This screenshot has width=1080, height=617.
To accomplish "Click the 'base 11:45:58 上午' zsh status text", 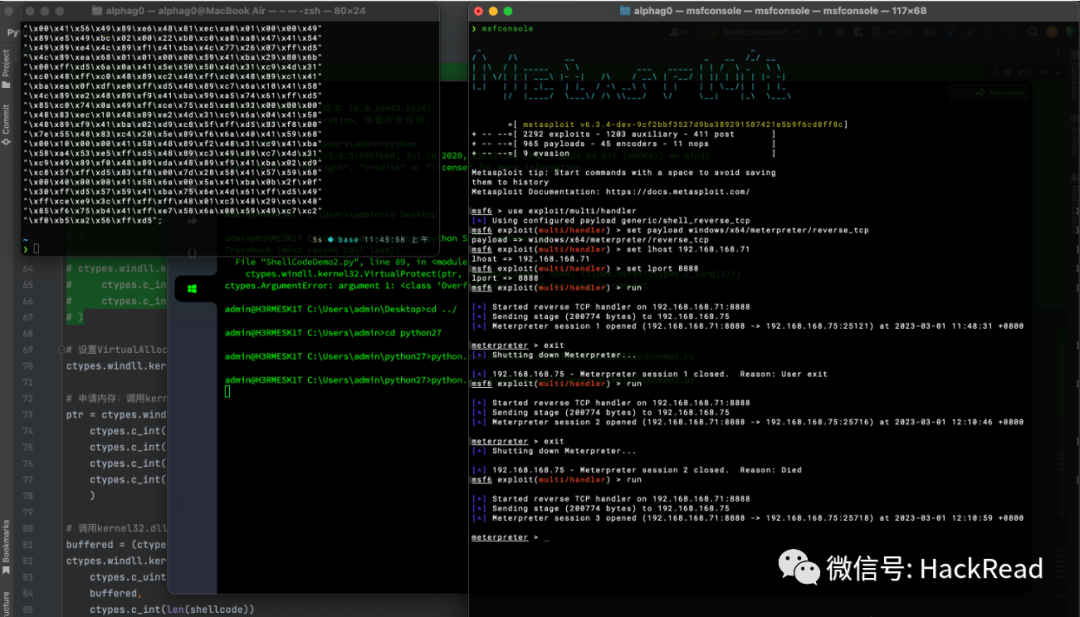I will click(x=382, y=240).
